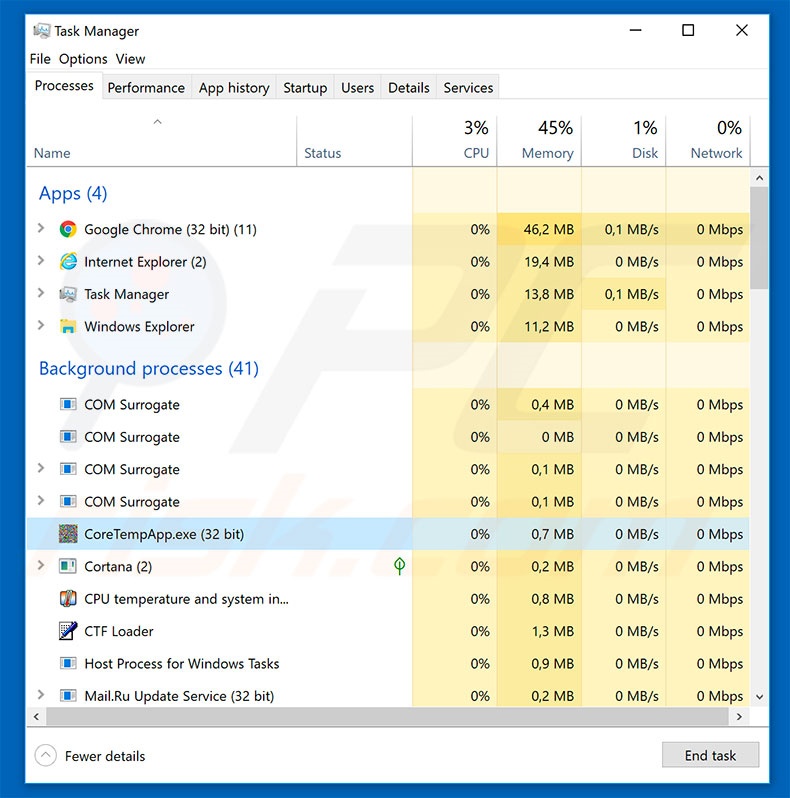Click the Task Manager process icon in Apps
Image resolution: width=790 pixels, height=798 pixels.
pyautogui.click(x=68, y=294)
